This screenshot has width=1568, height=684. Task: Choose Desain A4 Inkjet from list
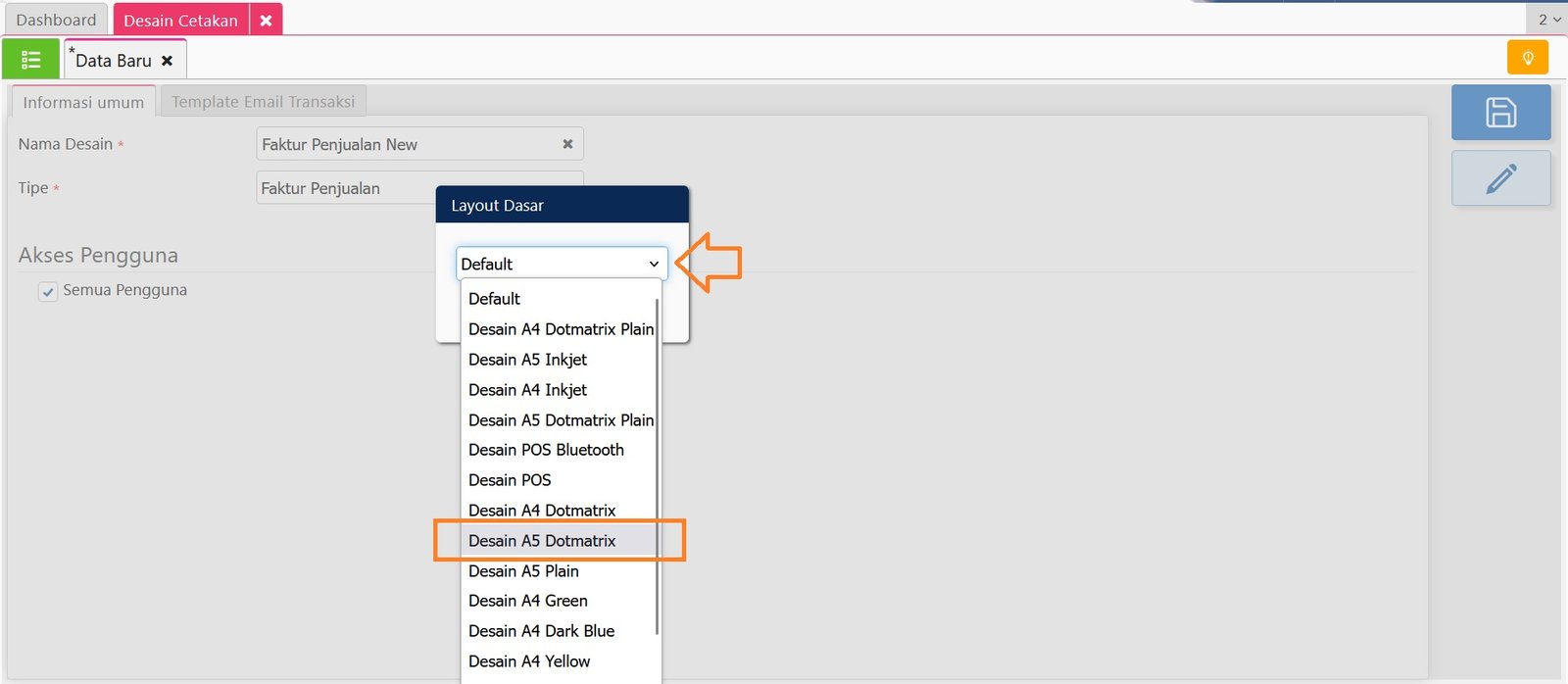click(527, 390)
